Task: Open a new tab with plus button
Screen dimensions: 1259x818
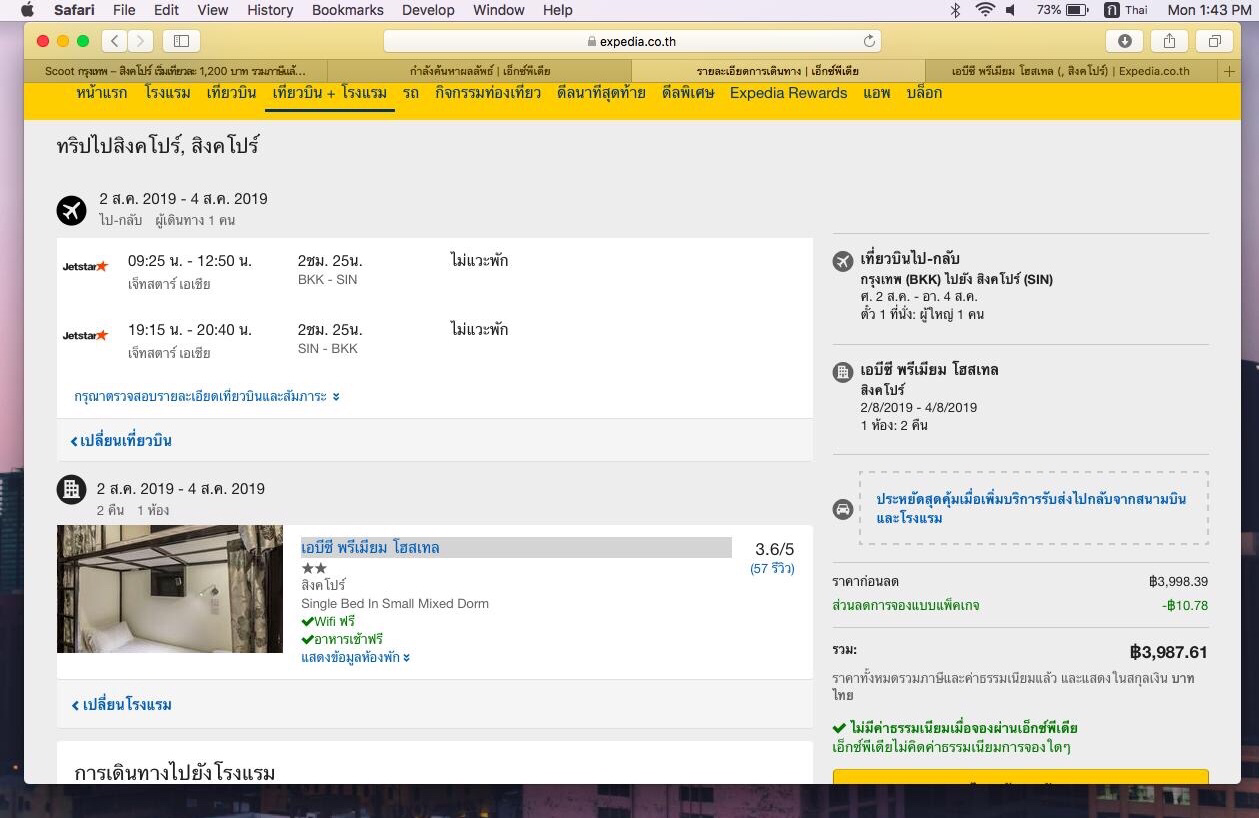Action: [1230, 71]
